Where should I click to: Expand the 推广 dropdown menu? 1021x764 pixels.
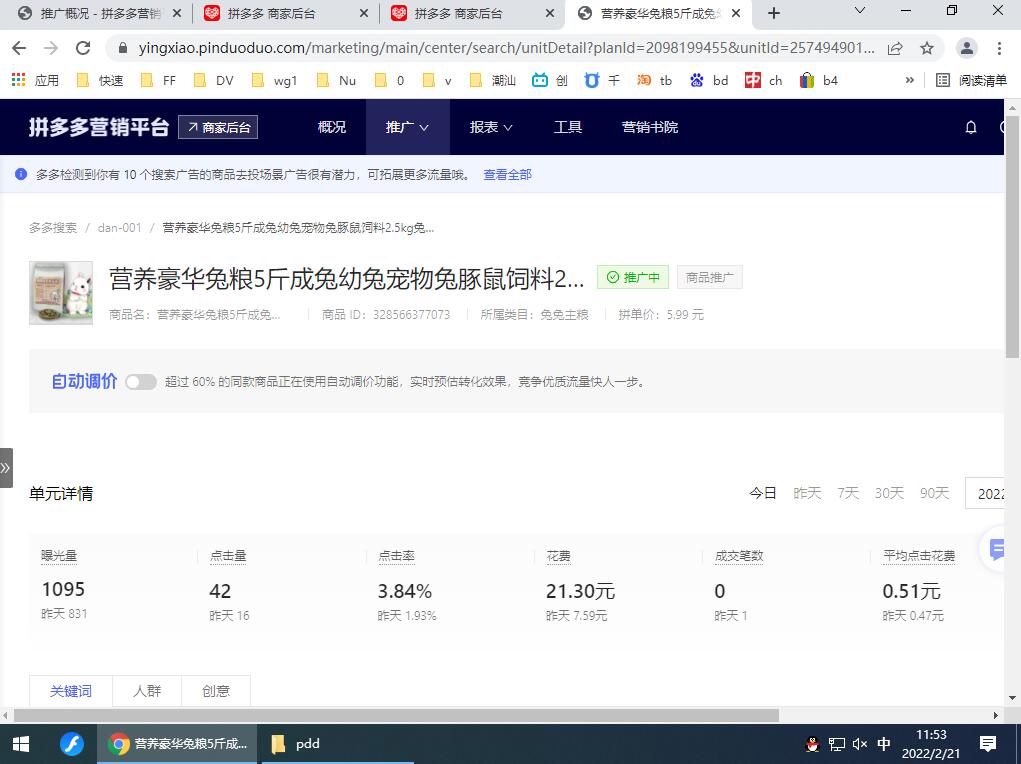pos(407,127)
